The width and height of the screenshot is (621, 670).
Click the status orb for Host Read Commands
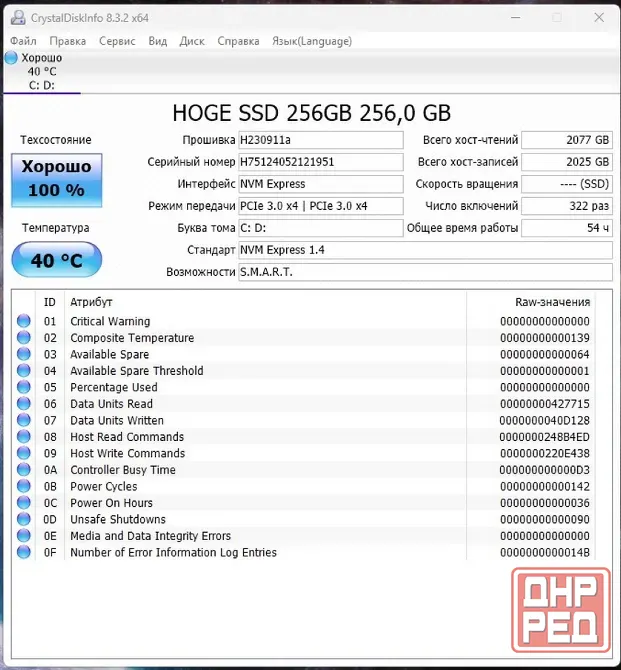tap(24, 437)
